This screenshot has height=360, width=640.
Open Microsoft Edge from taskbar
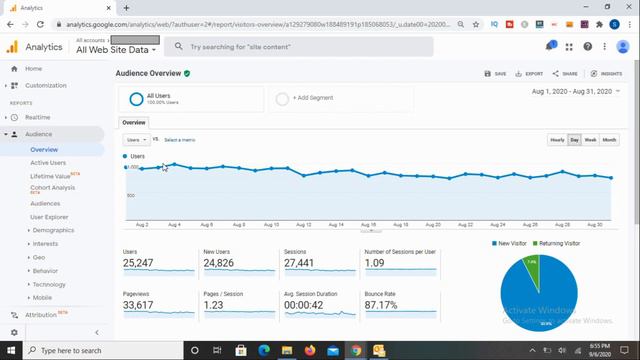(x=264, y=350)
